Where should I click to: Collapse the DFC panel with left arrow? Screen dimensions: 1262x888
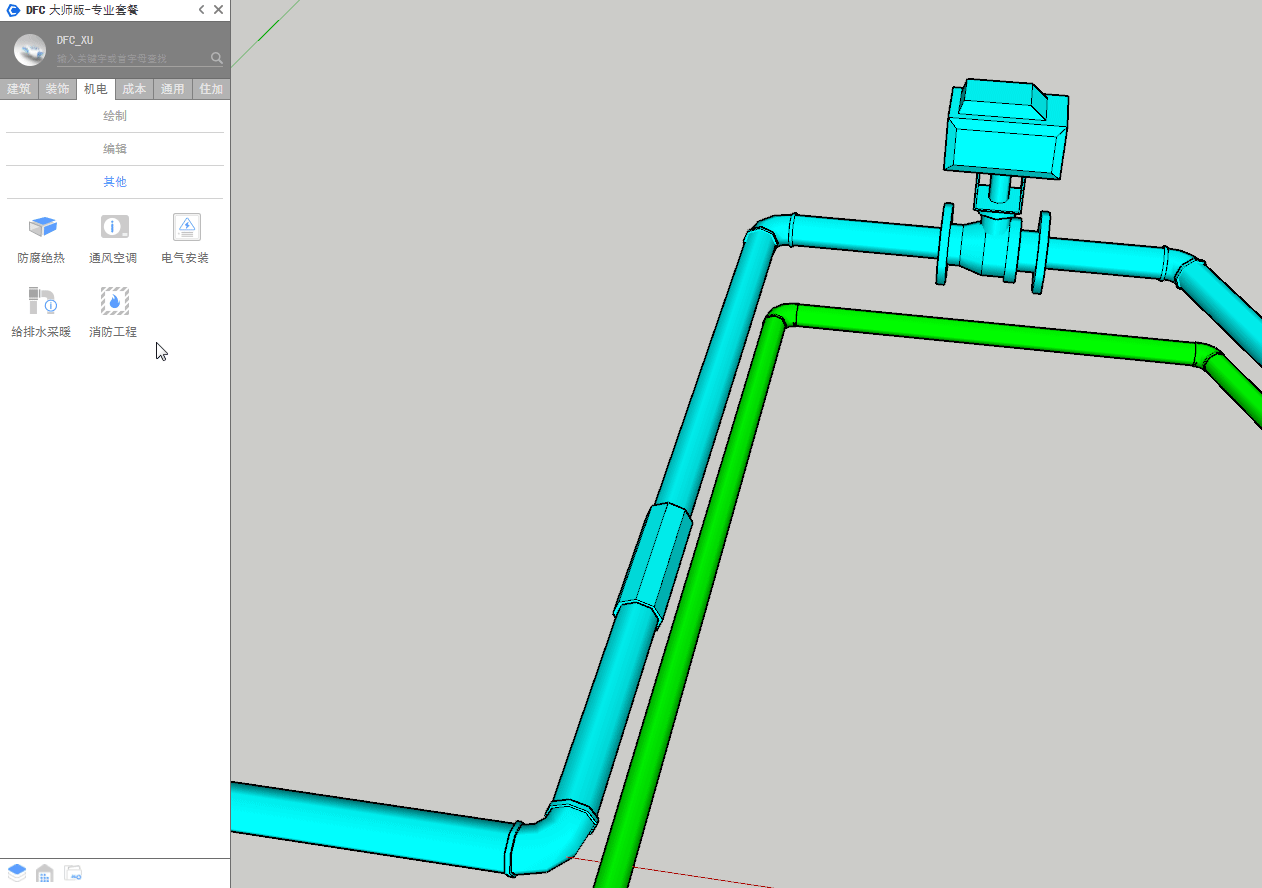(x=201, y=9)
